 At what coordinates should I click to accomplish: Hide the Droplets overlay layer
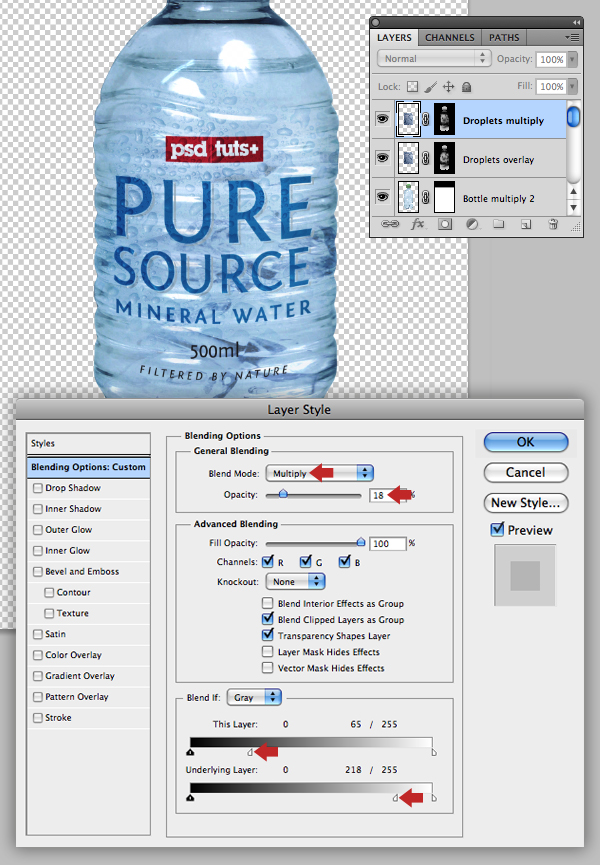point(382,158)
